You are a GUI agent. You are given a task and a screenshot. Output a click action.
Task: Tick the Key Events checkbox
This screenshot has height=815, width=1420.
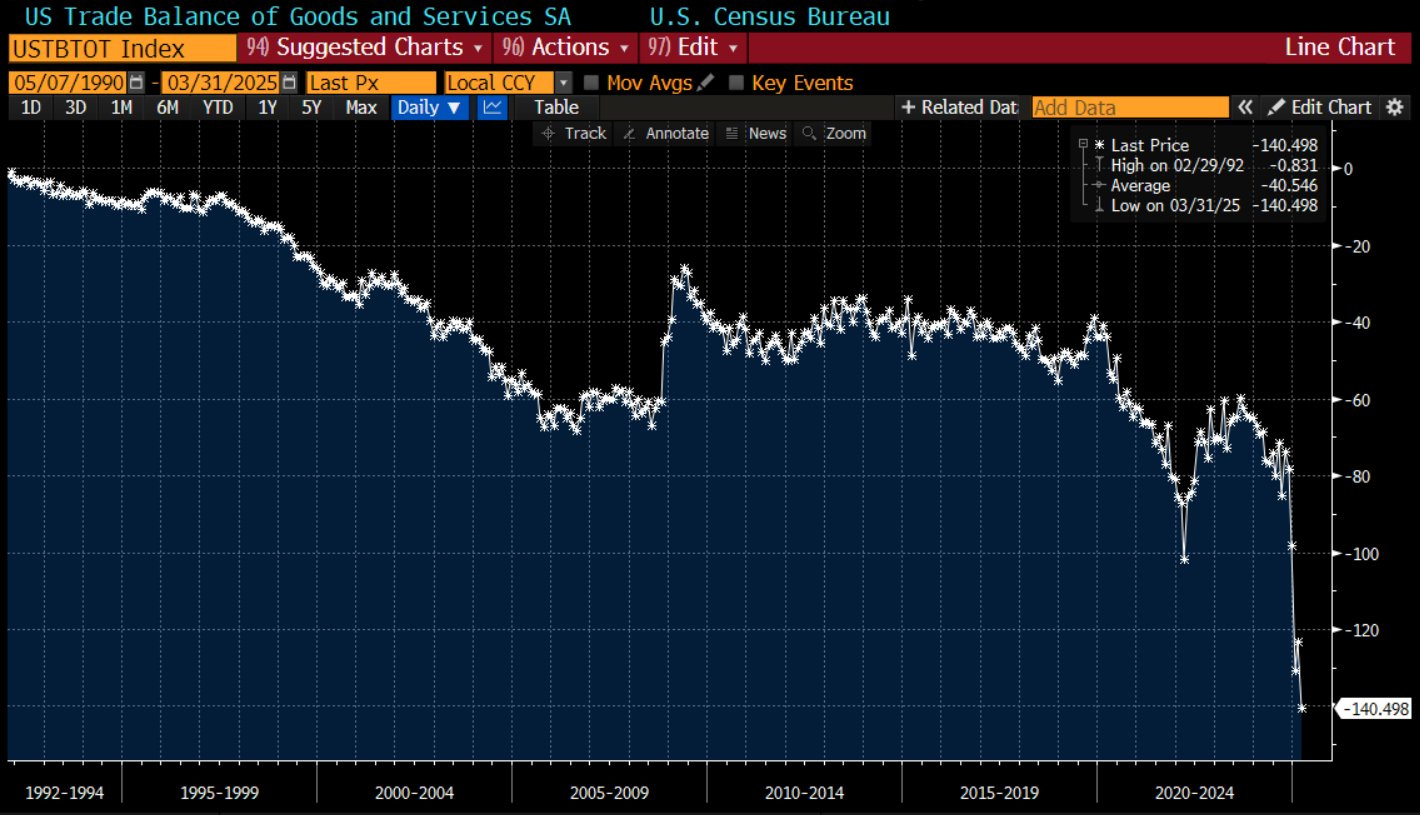(737, 83)
